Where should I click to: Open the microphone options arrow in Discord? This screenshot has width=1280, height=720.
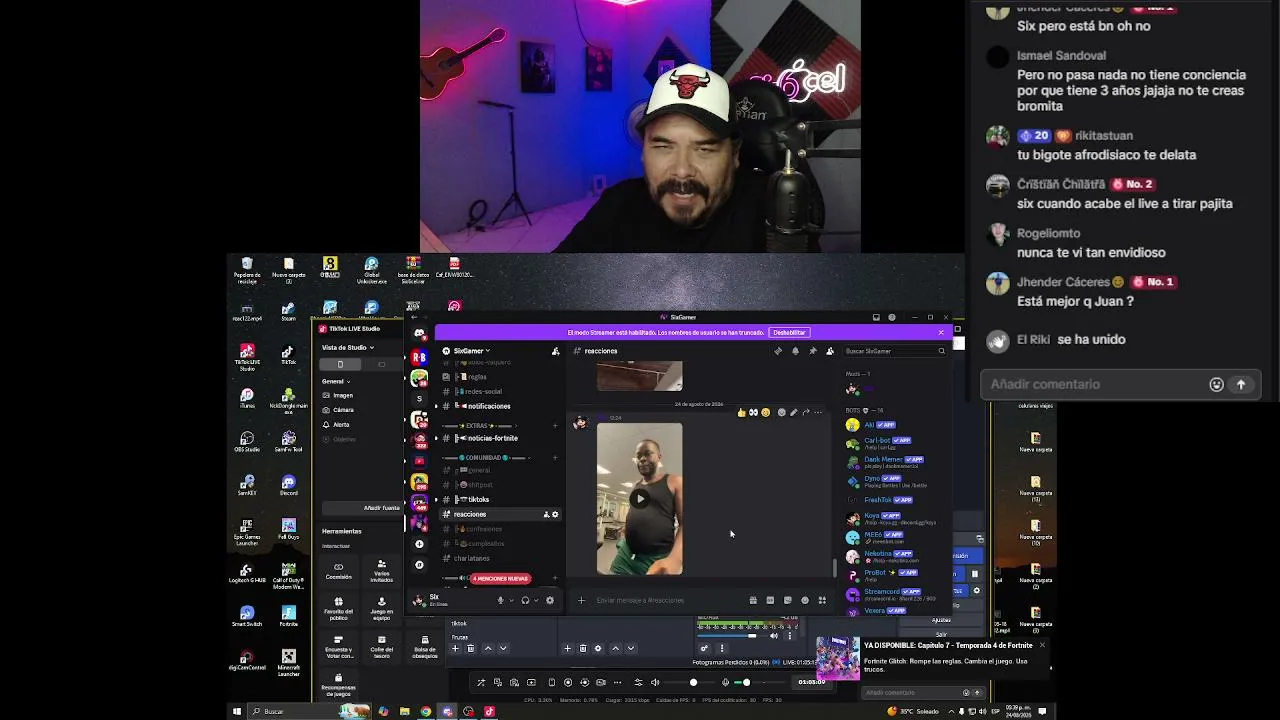pyautogui.click(x=512, y=600)
